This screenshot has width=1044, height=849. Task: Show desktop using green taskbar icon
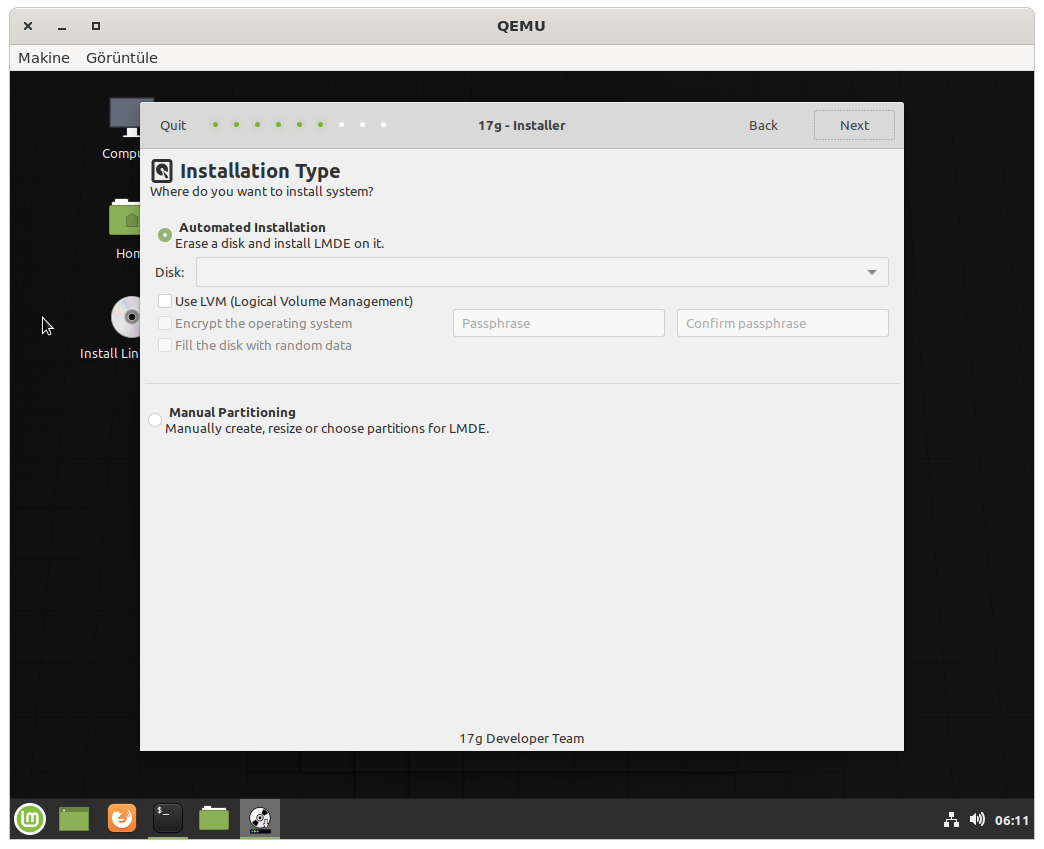[74, 819]
